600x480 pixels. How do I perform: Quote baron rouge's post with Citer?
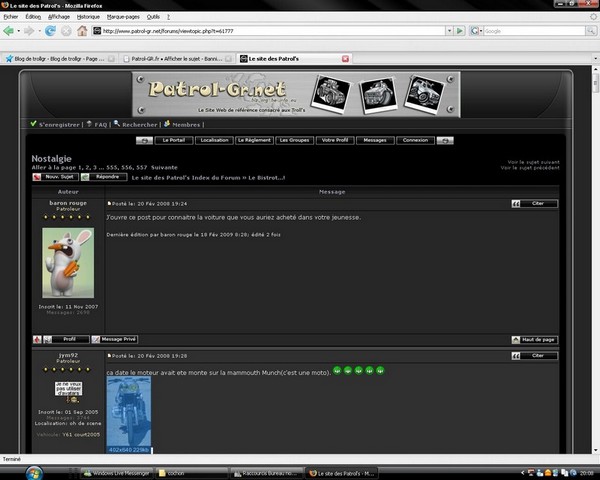pyautogui.click(x=535, y=204)
